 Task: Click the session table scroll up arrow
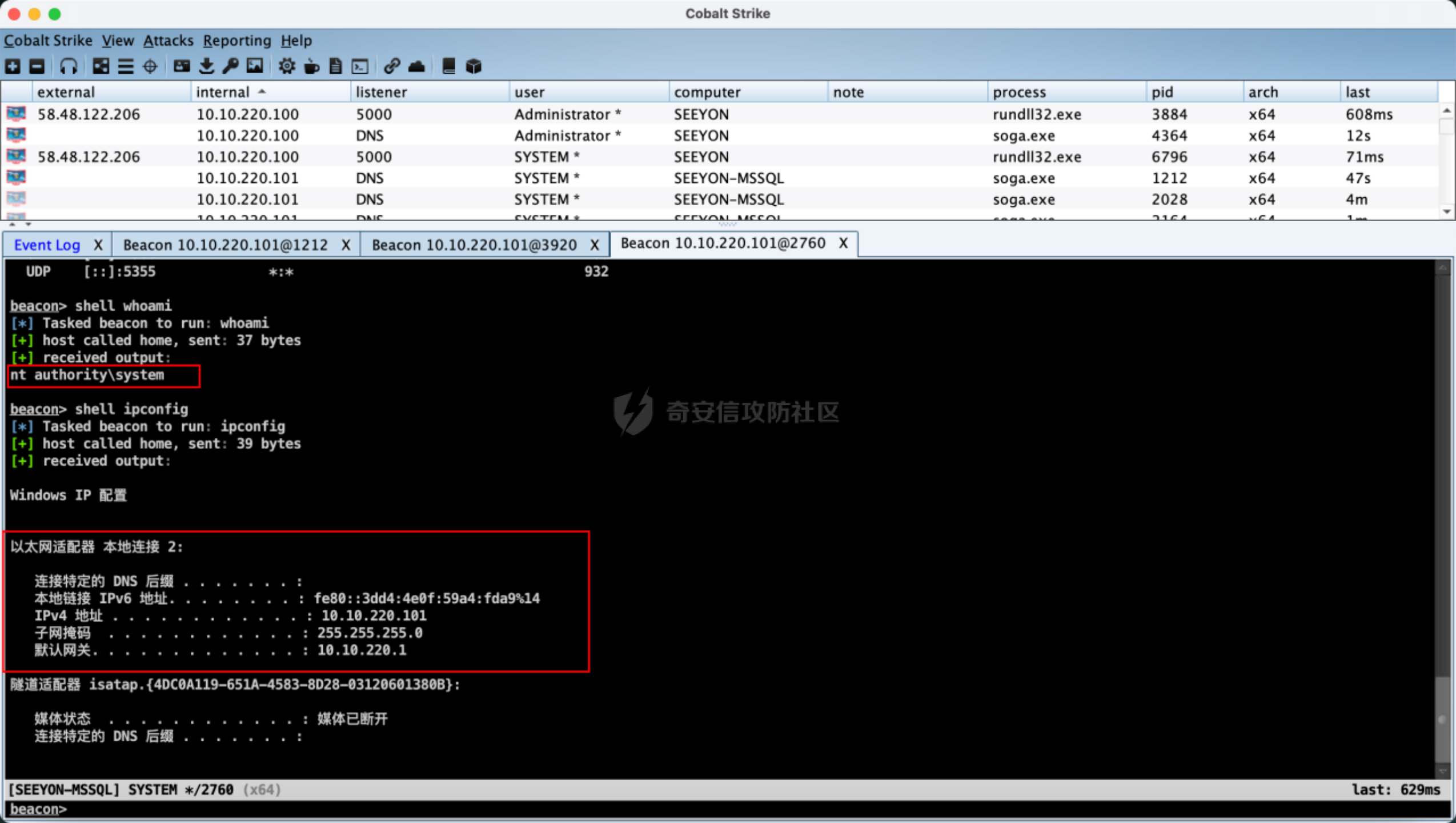(x=1447, y=110)
